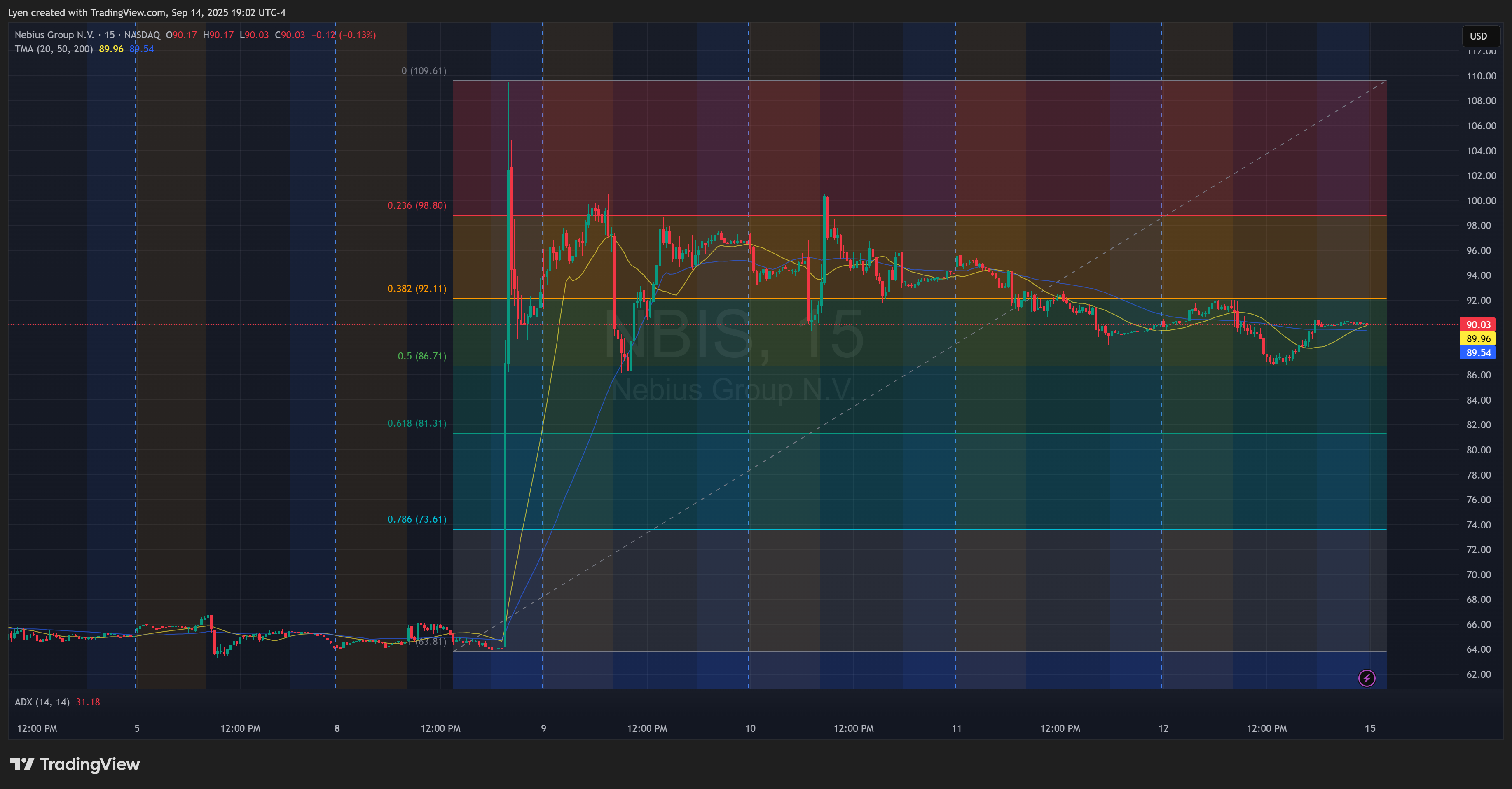Click the date 12 on time axis

click(x=1163, y=728)
